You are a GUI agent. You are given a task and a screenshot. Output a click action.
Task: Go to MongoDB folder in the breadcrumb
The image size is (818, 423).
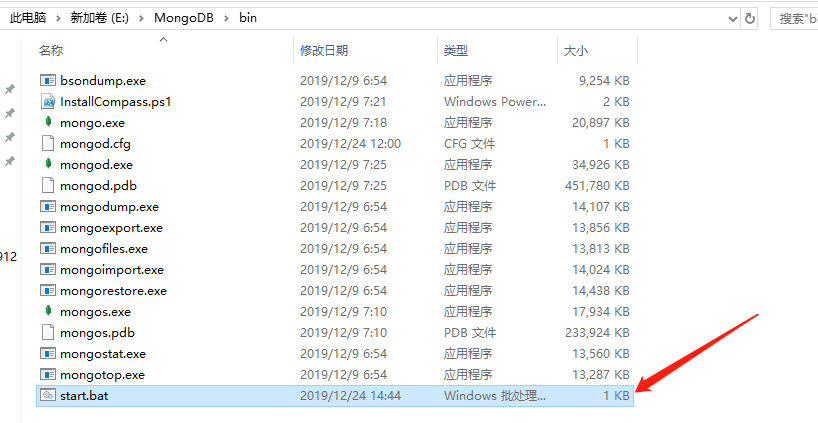point(184,18)
